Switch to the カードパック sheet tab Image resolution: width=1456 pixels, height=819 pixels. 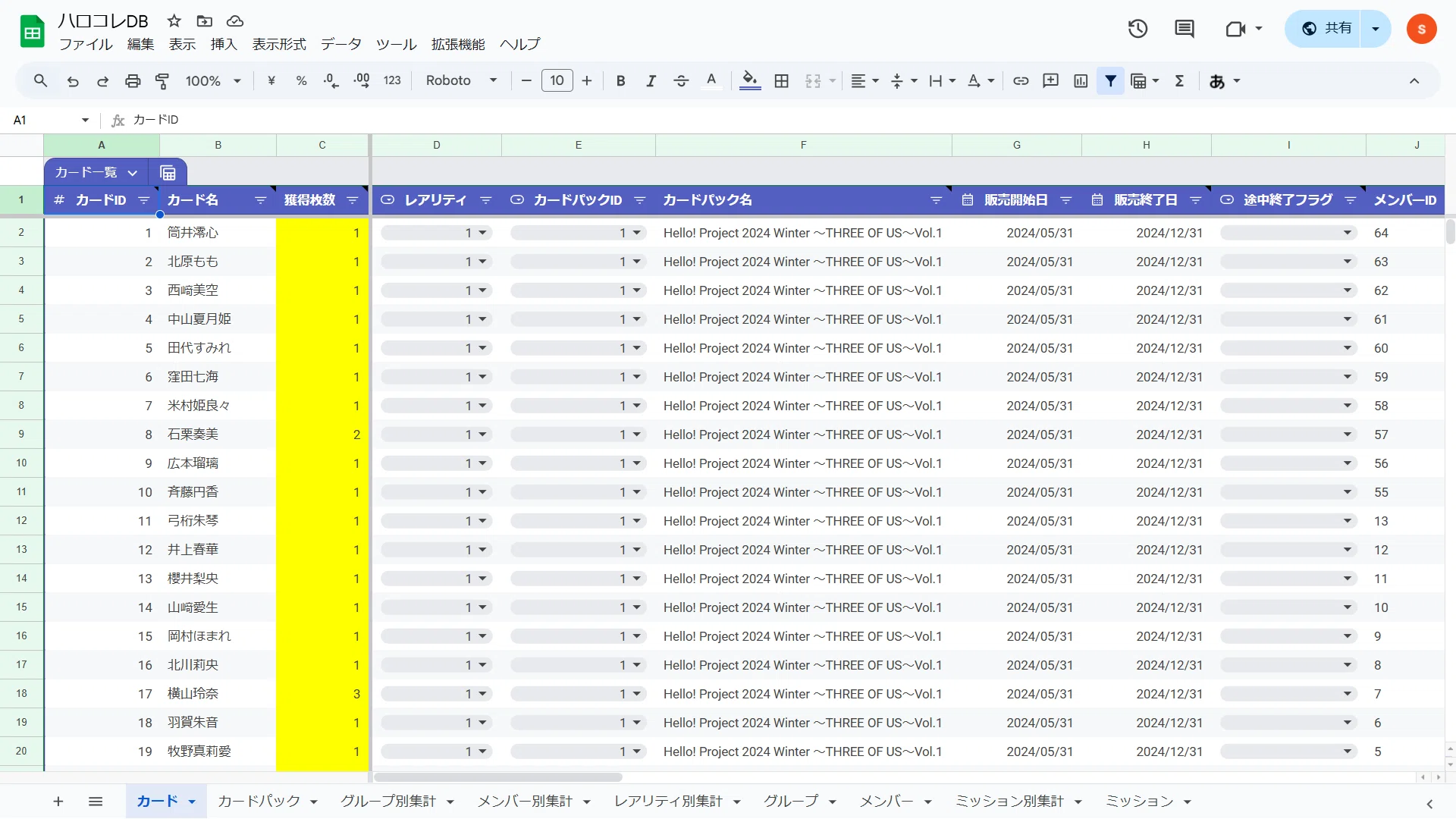pyautogui.click(x=259, y=801)
